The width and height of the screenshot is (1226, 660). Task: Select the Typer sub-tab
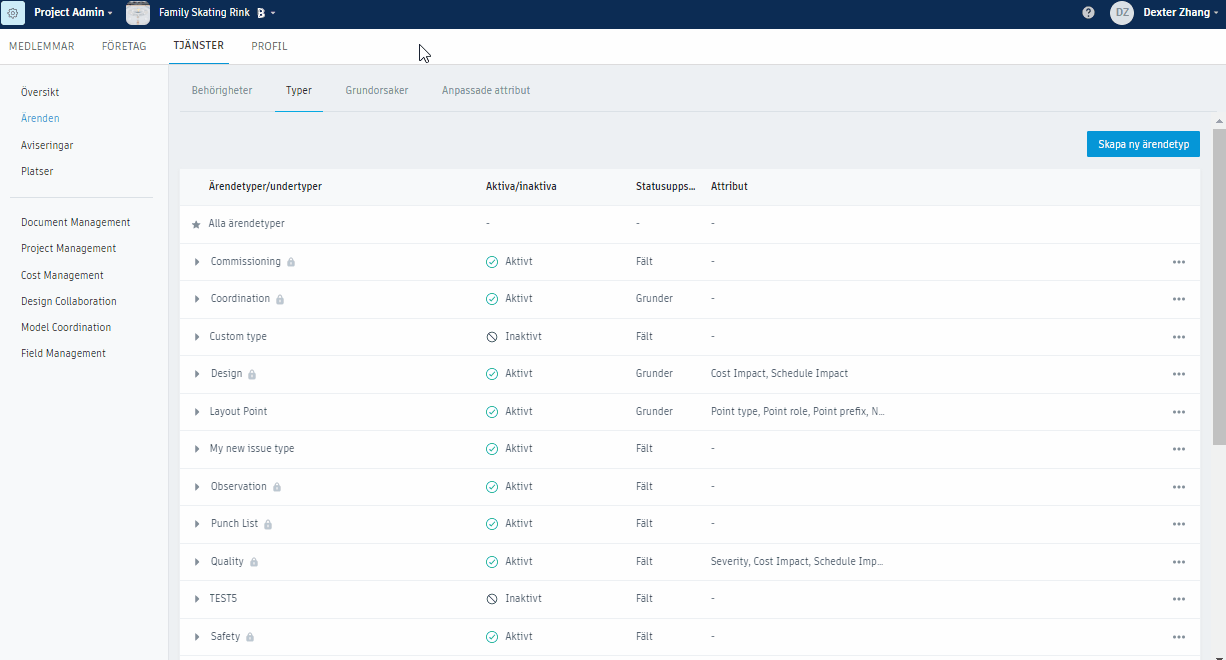coord(298,90)
